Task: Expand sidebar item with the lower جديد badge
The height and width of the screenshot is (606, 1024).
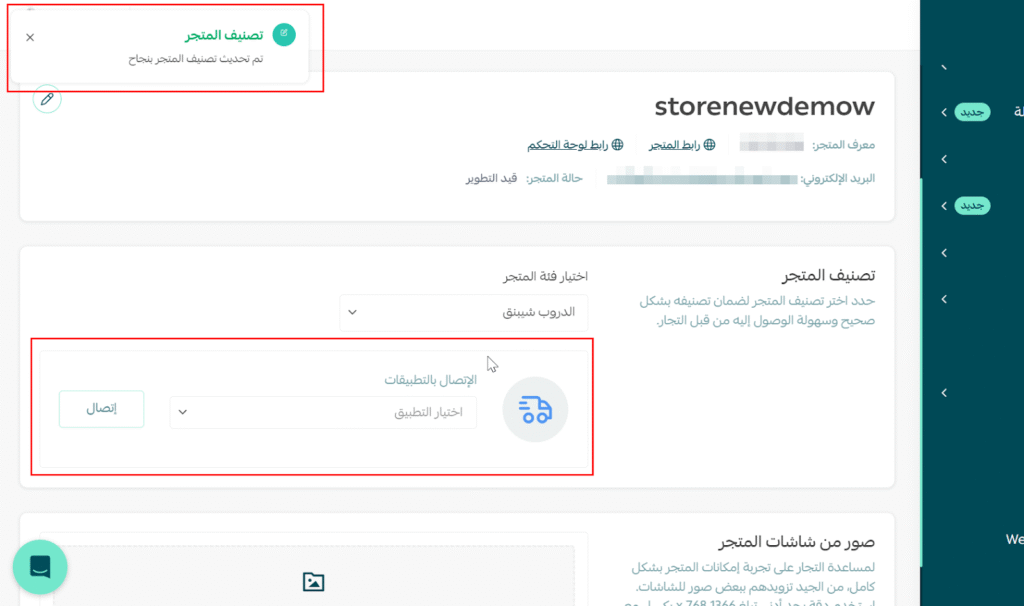Action: 943,206
